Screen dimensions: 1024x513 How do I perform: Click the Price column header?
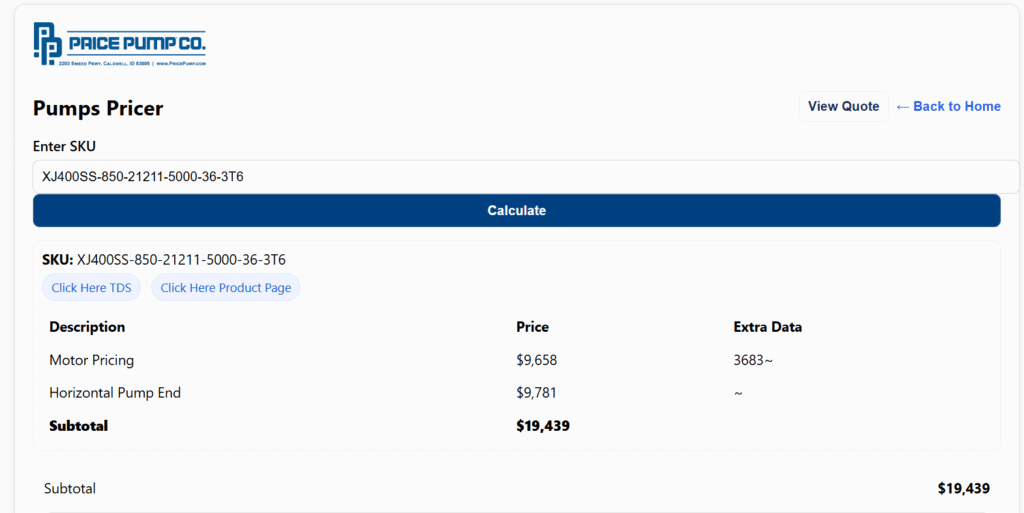click(532, 327)
